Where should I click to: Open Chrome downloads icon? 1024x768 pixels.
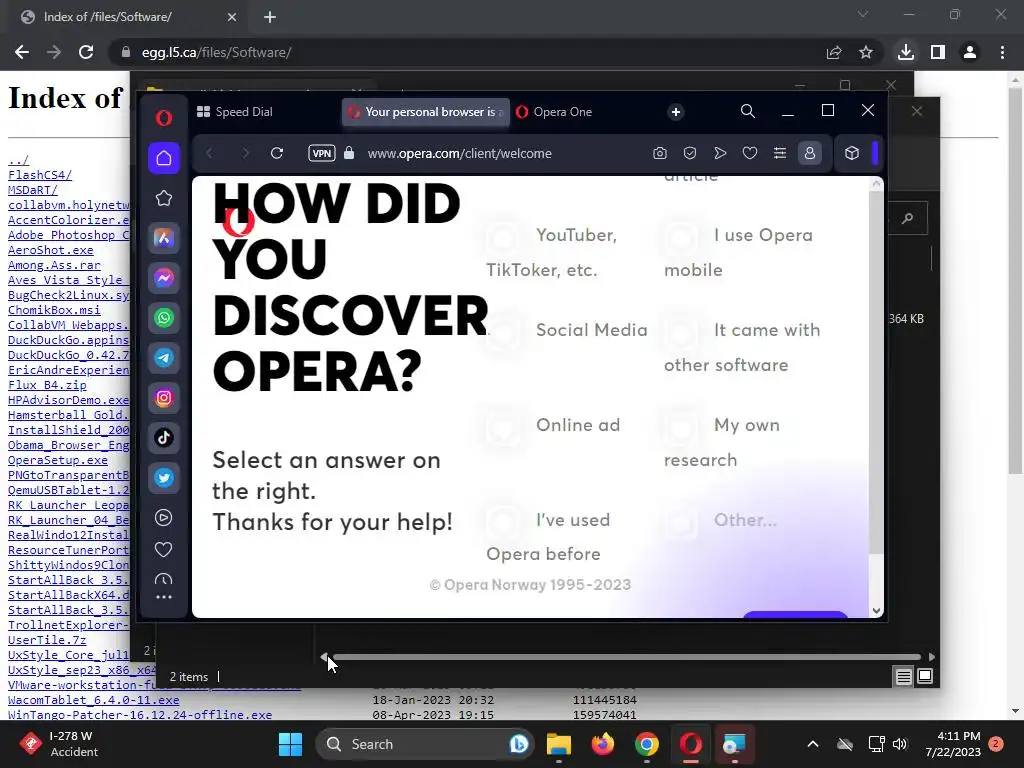click(905, 52)
